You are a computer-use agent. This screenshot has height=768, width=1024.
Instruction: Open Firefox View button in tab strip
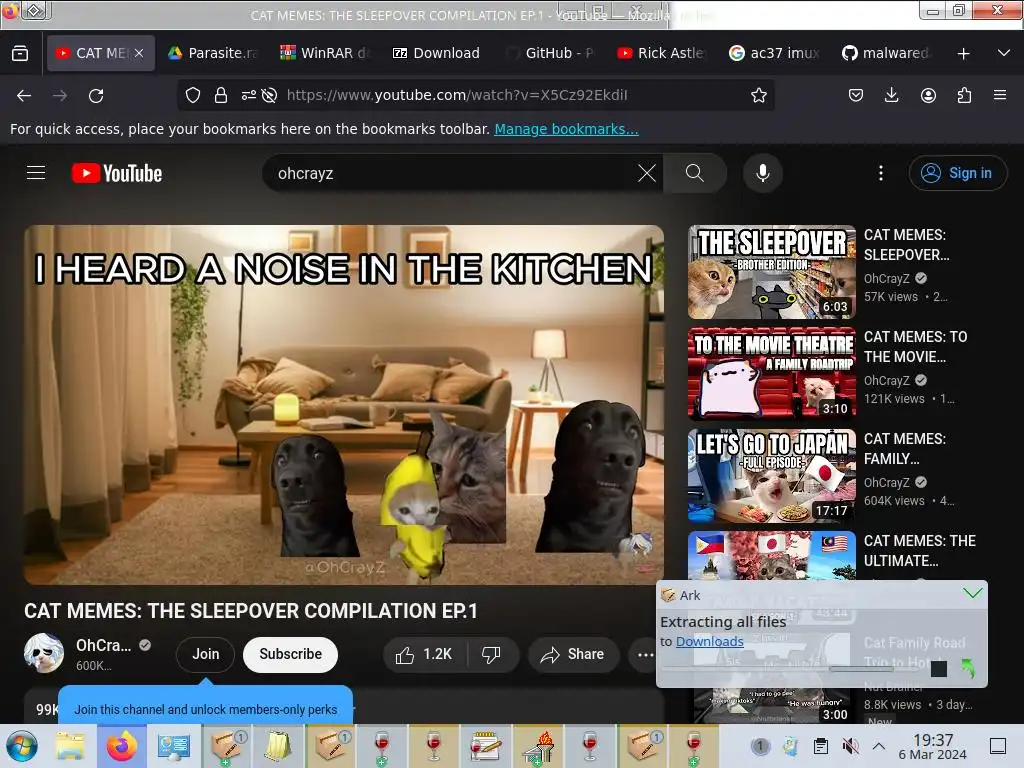(x=20, y=54)
